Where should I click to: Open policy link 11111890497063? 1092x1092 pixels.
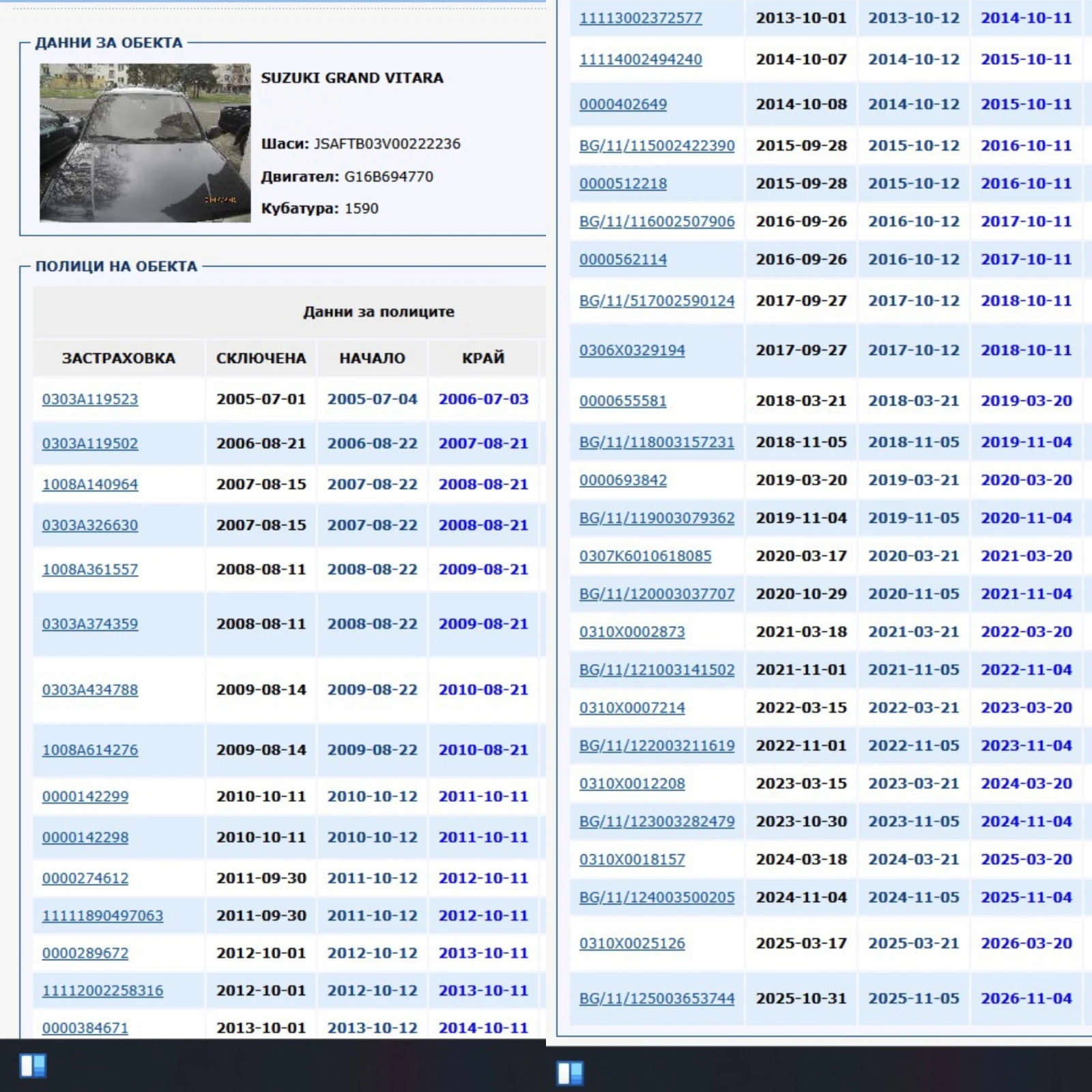point(102,916)
